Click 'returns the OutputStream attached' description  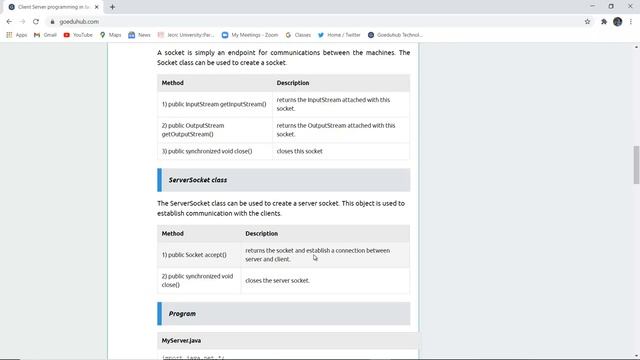[x=341, y=130]
